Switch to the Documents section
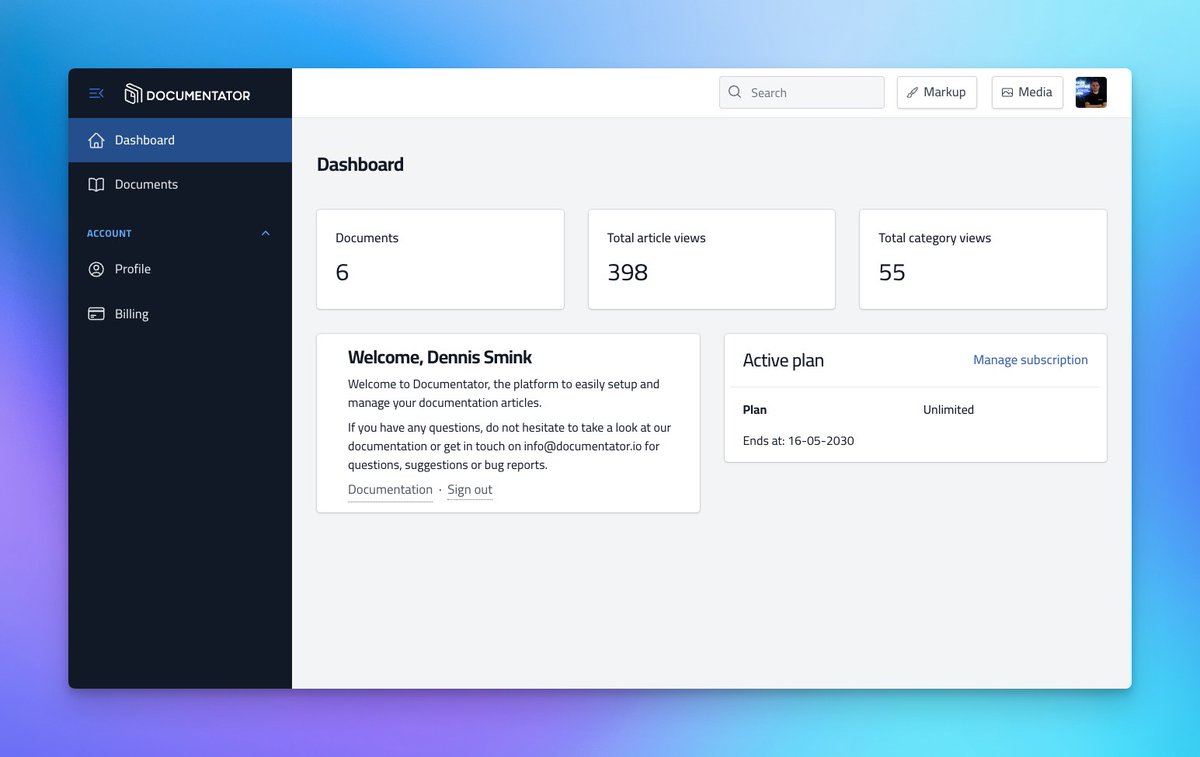Screen dimensions: 1200x757 tap(148, 184)
